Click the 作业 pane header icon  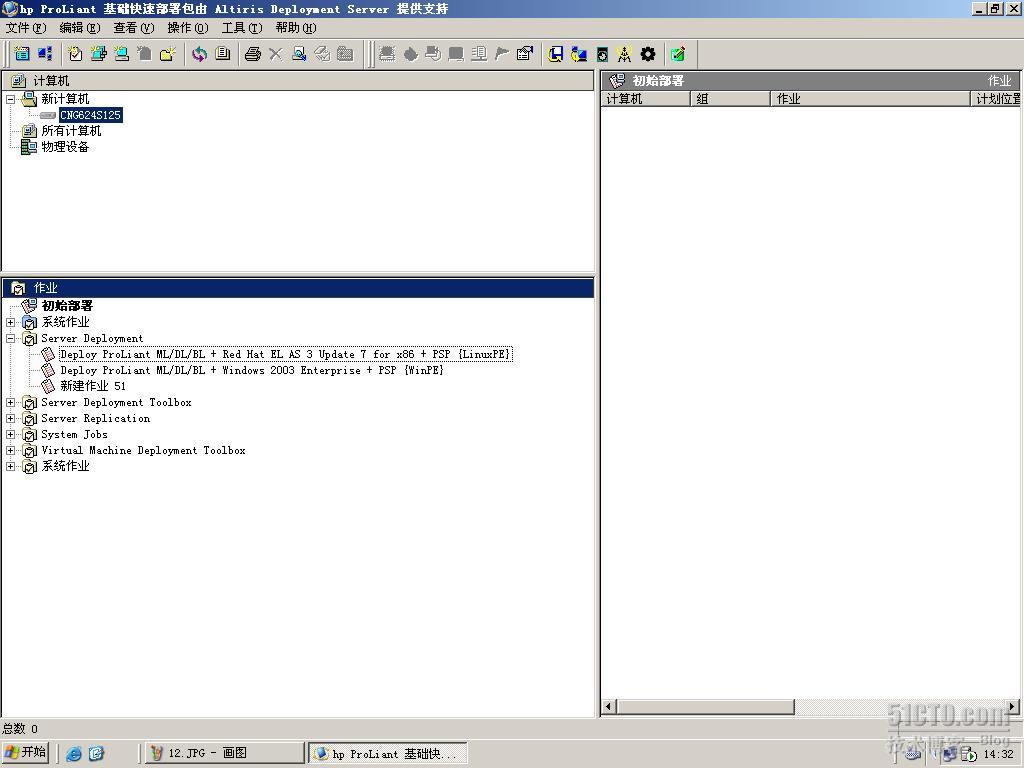(x=19, y=288)
